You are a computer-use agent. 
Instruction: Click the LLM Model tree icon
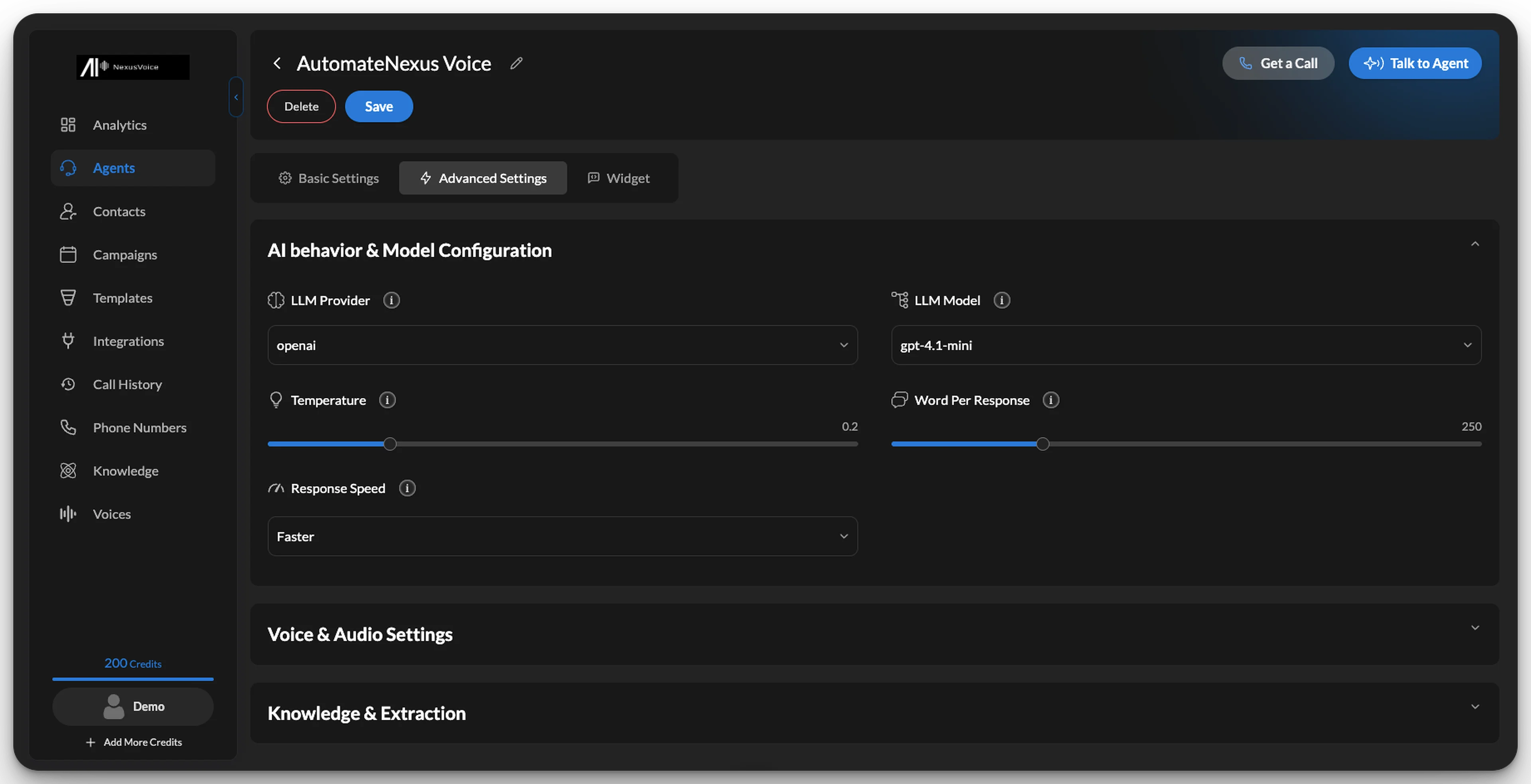[x=899, y=300]
